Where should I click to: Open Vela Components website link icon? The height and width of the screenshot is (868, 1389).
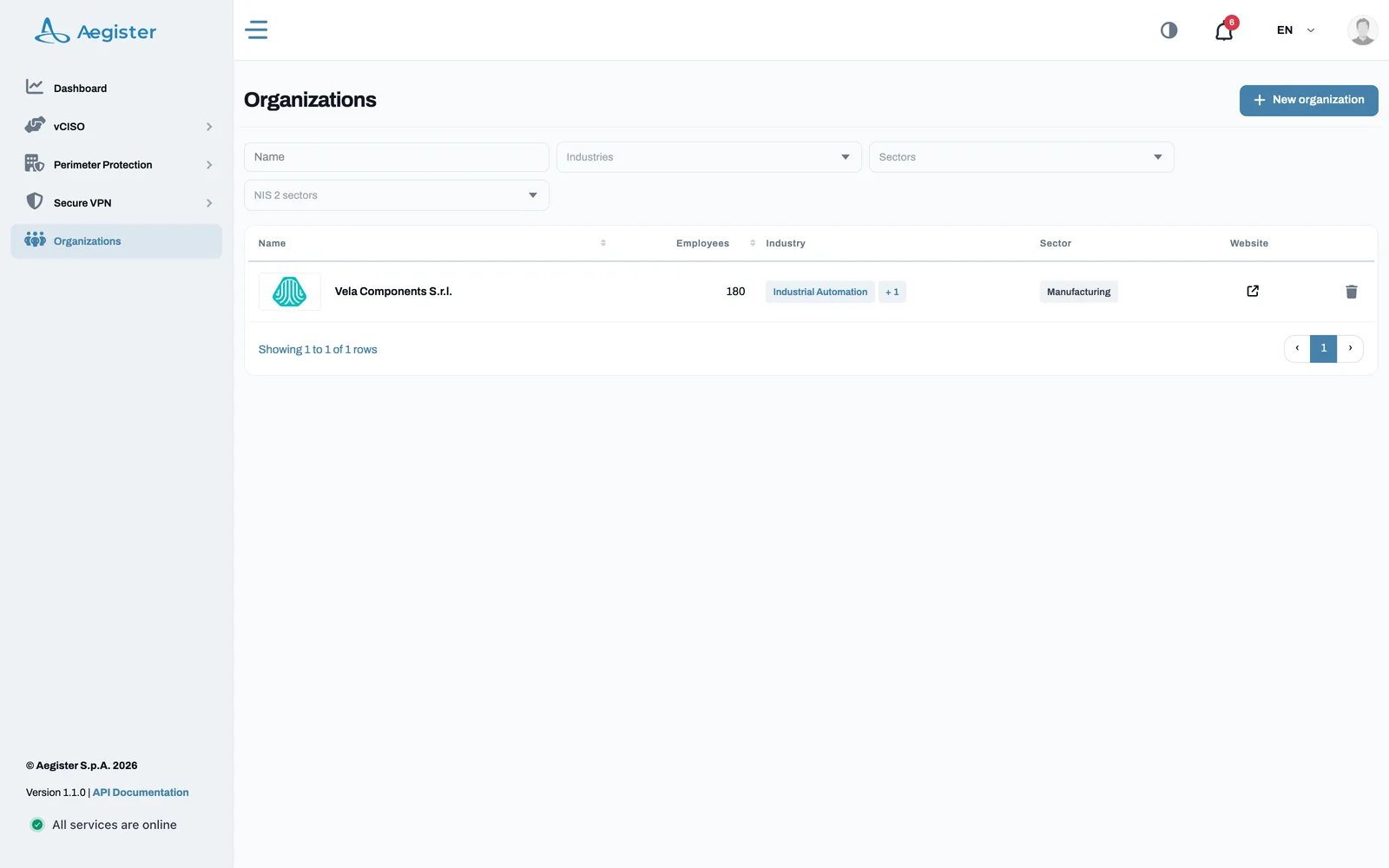pyautogui.click(x=1253, y=291)
